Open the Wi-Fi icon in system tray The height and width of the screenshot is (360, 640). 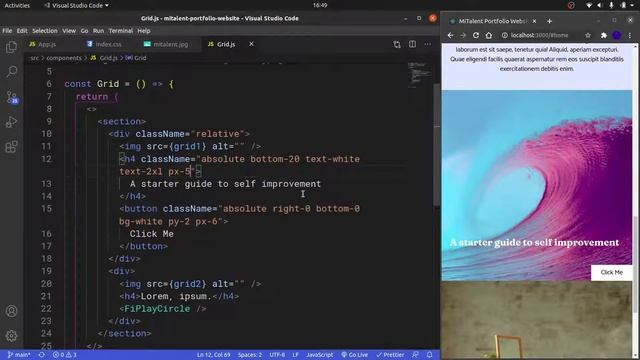tap(588, 5)
